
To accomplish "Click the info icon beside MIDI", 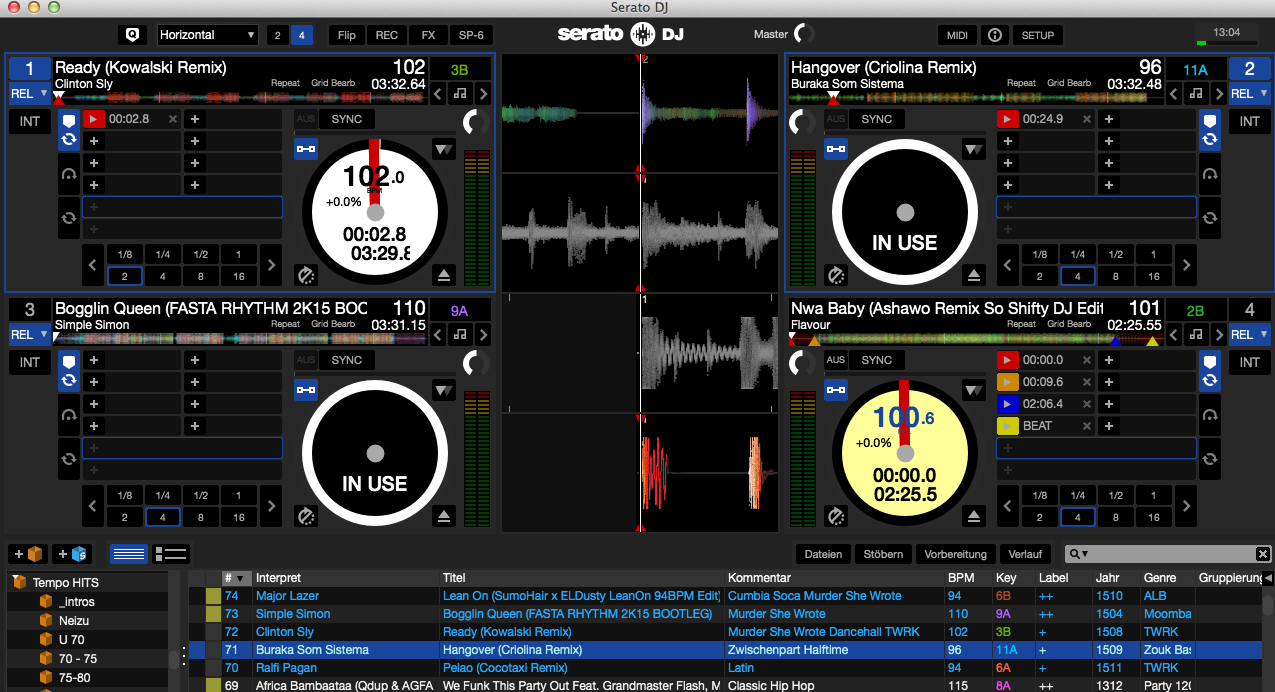I will coord(994,35).
